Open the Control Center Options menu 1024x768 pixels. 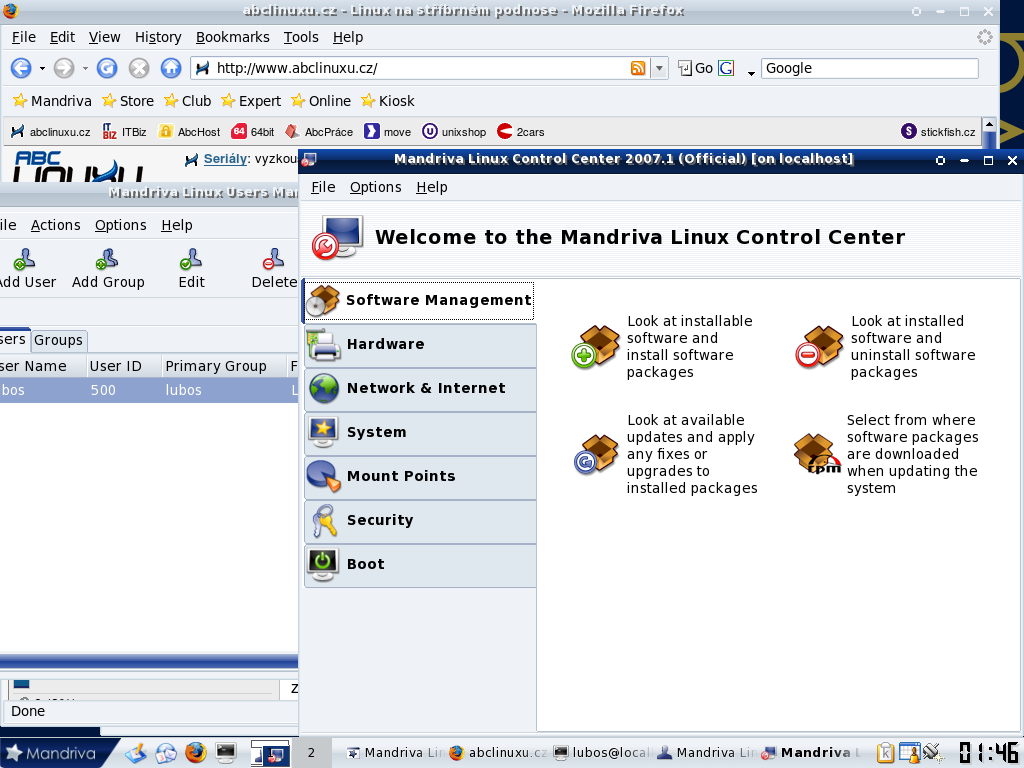(x=376, y=187)
